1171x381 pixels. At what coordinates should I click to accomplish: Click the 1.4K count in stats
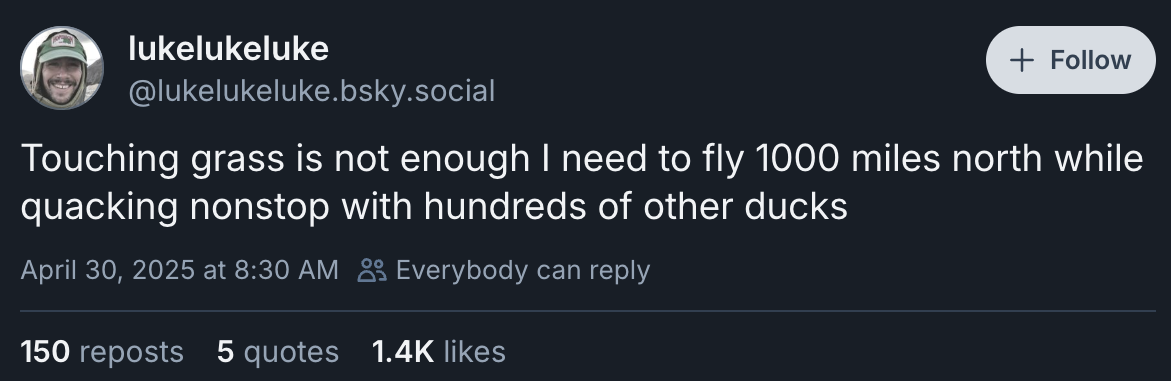403,351
